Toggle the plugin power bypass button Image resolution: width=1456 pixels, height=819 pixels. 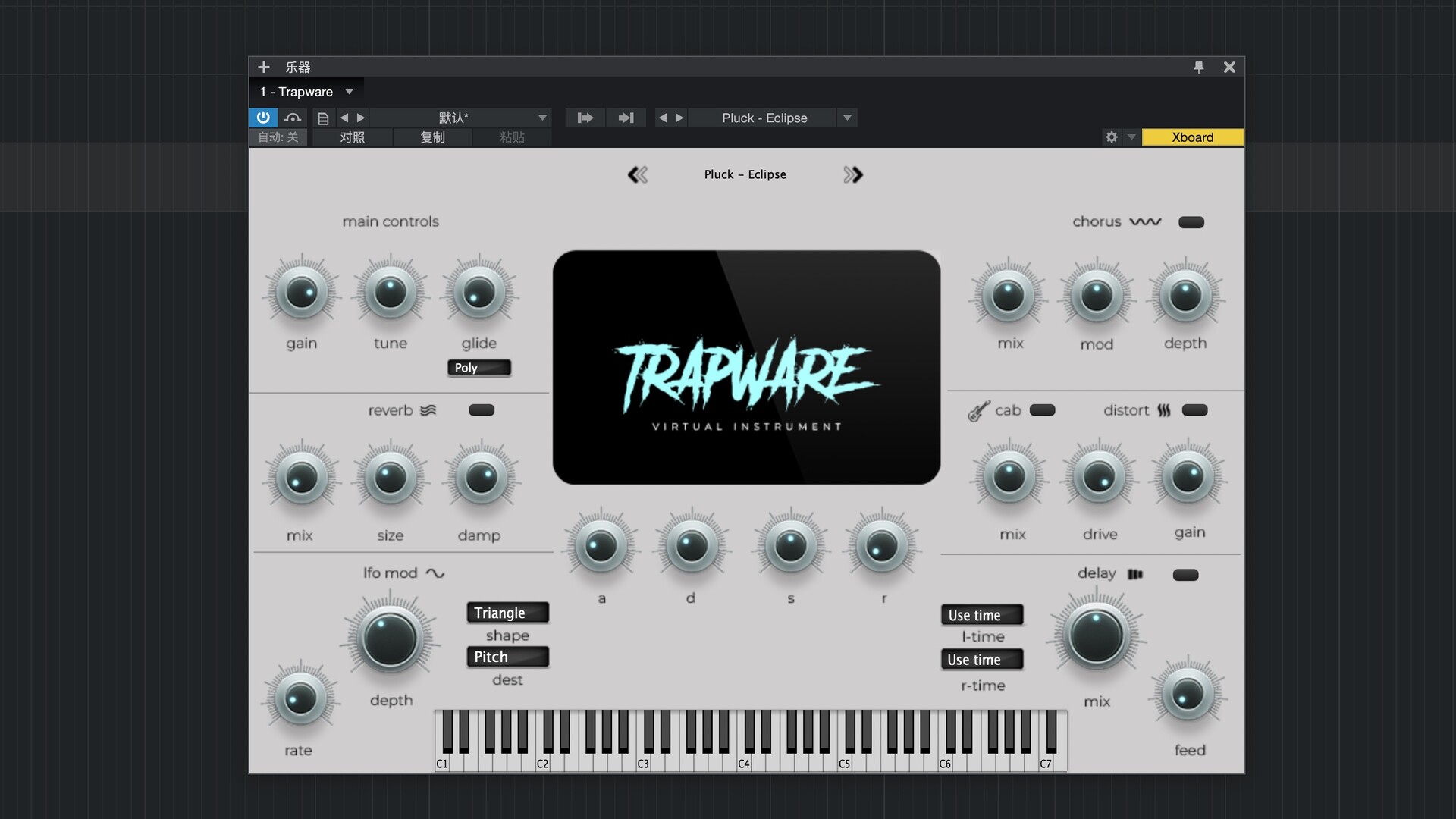[262, 118]
